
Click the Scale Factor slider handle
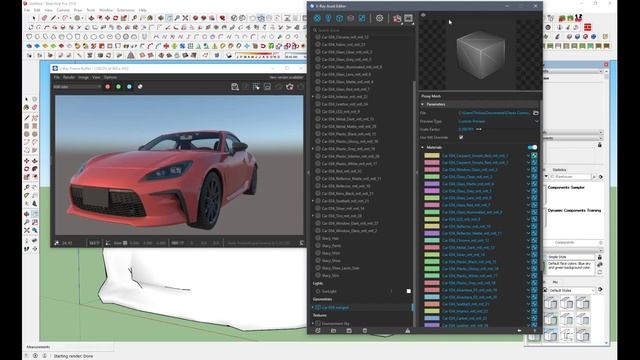coord(479,129)
